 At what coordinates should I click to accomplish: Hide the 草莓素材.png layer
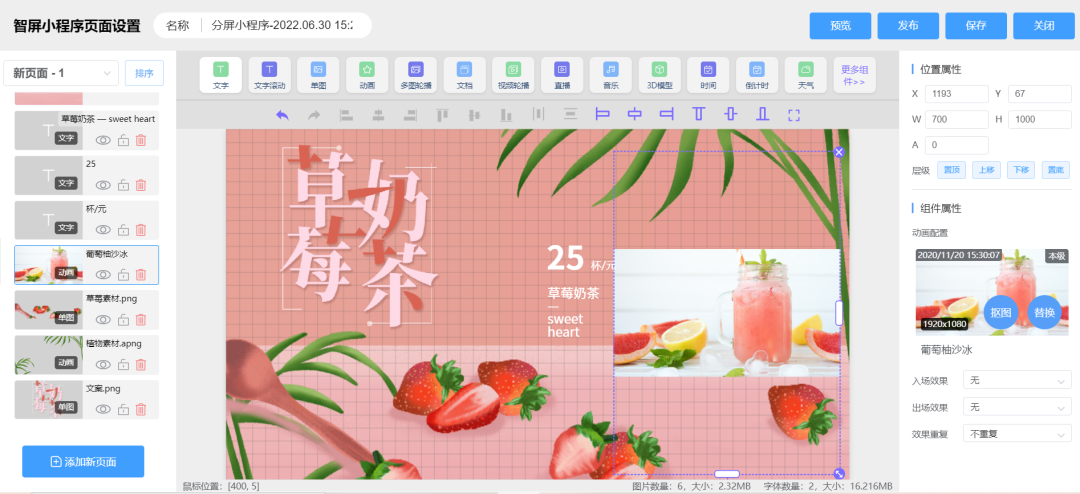point(103,319)
